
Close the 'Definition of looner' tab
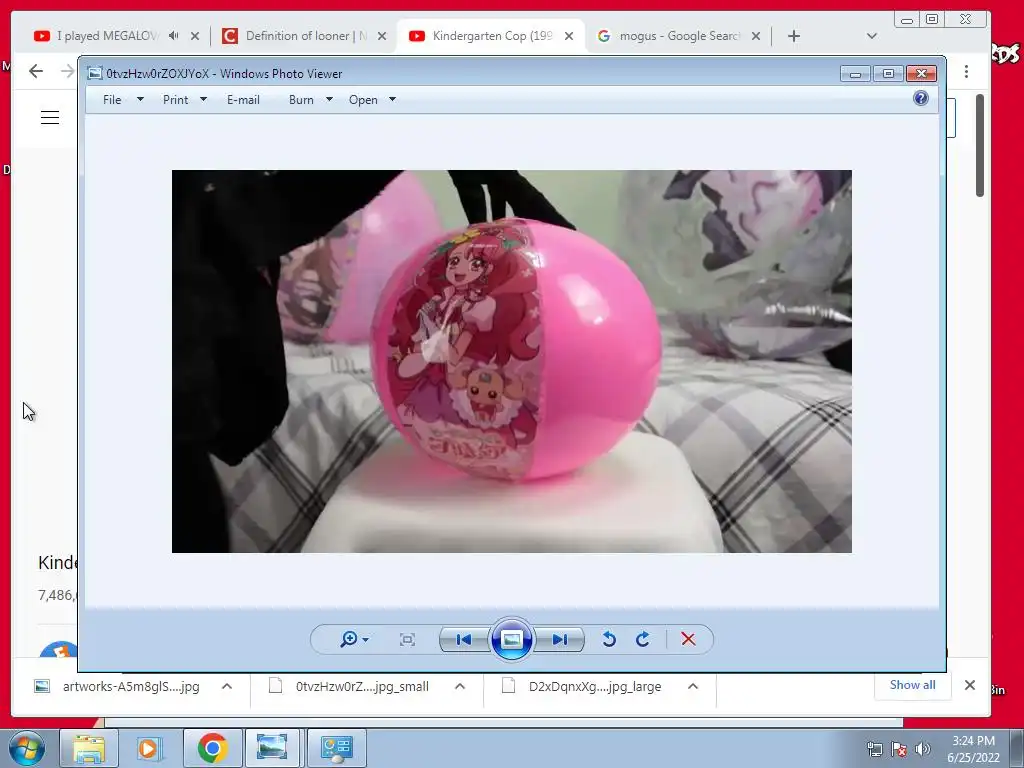382,36
